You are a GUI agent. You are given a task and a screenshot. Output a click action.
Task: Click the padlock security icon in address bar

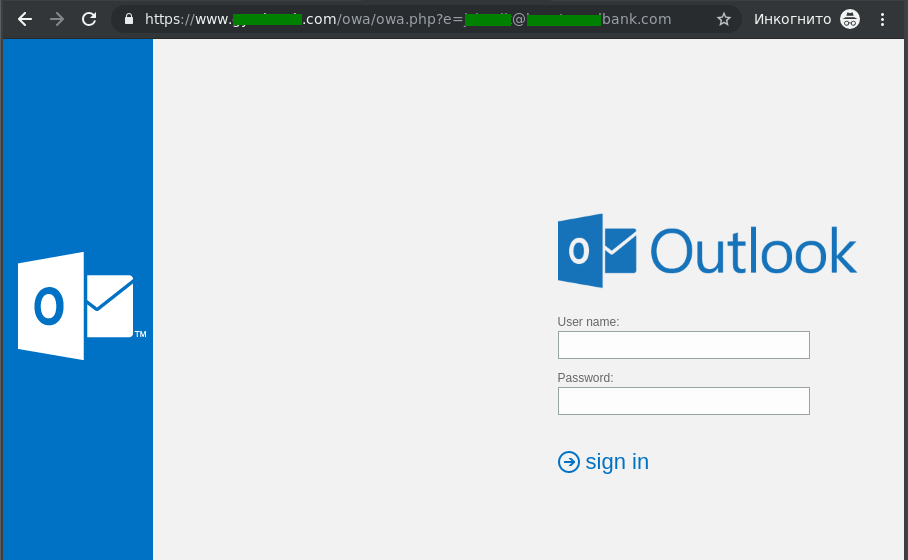click(129, 19)
